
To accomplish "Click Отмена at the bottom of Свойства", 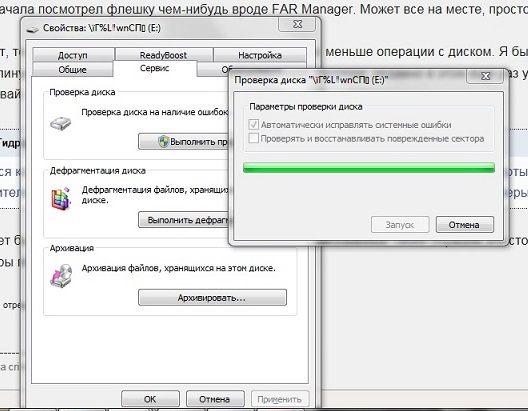I will point(215,399).
